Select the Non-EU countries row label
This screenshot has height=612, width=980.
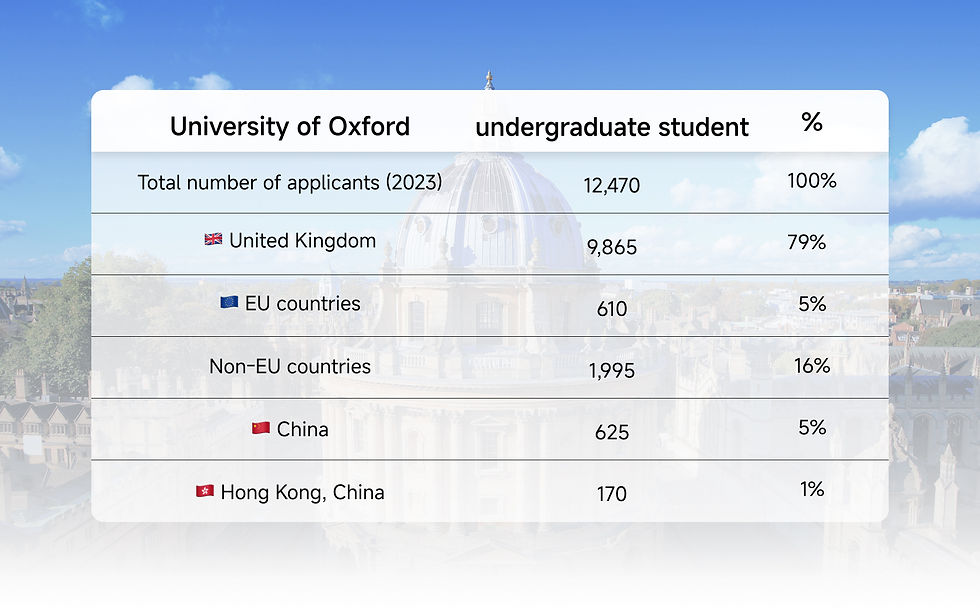pyautogui.click(x=290, y=366)
